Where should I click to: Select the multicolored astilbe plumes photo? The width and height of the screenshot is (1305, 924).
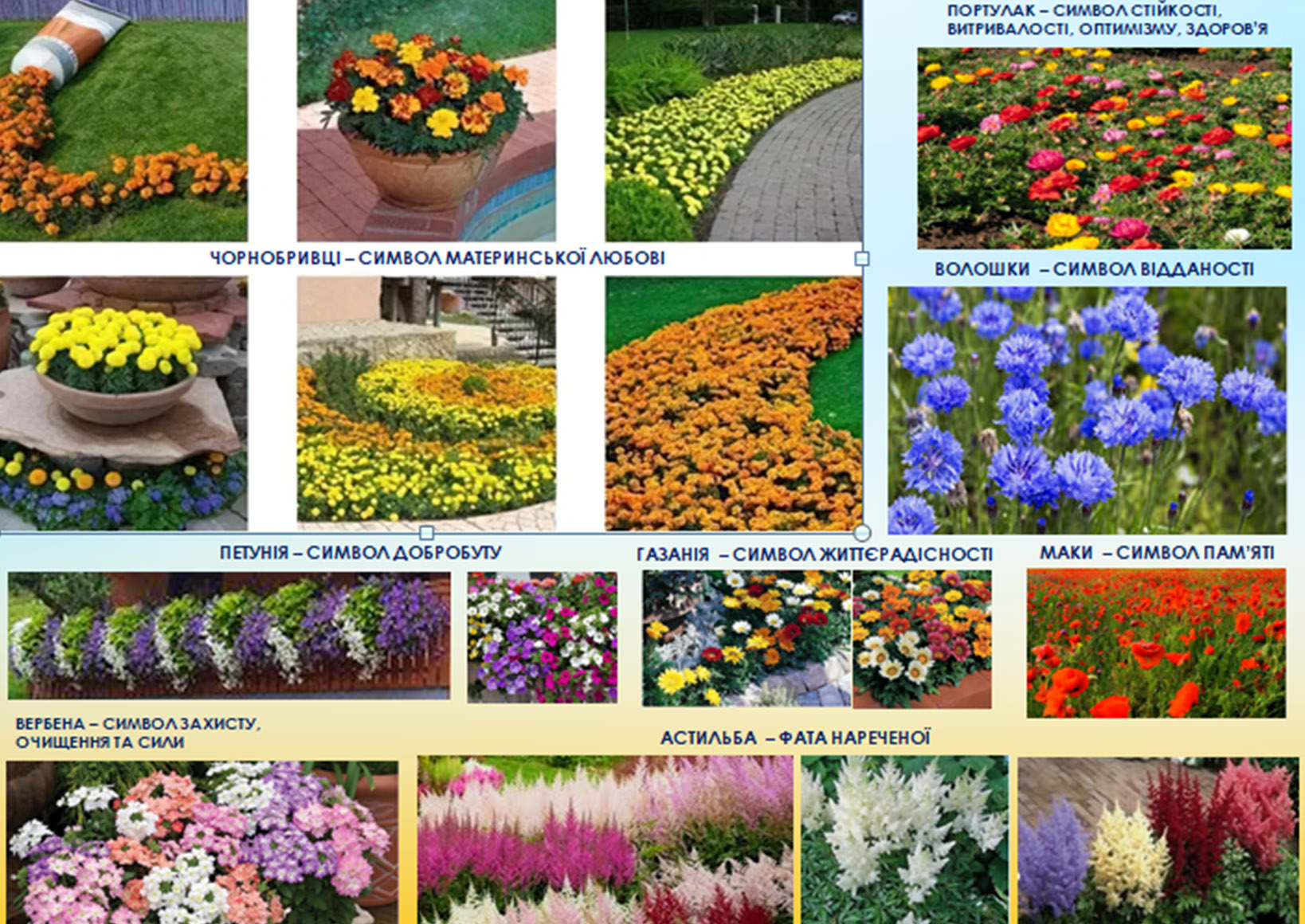click(x=1158, y=841)
